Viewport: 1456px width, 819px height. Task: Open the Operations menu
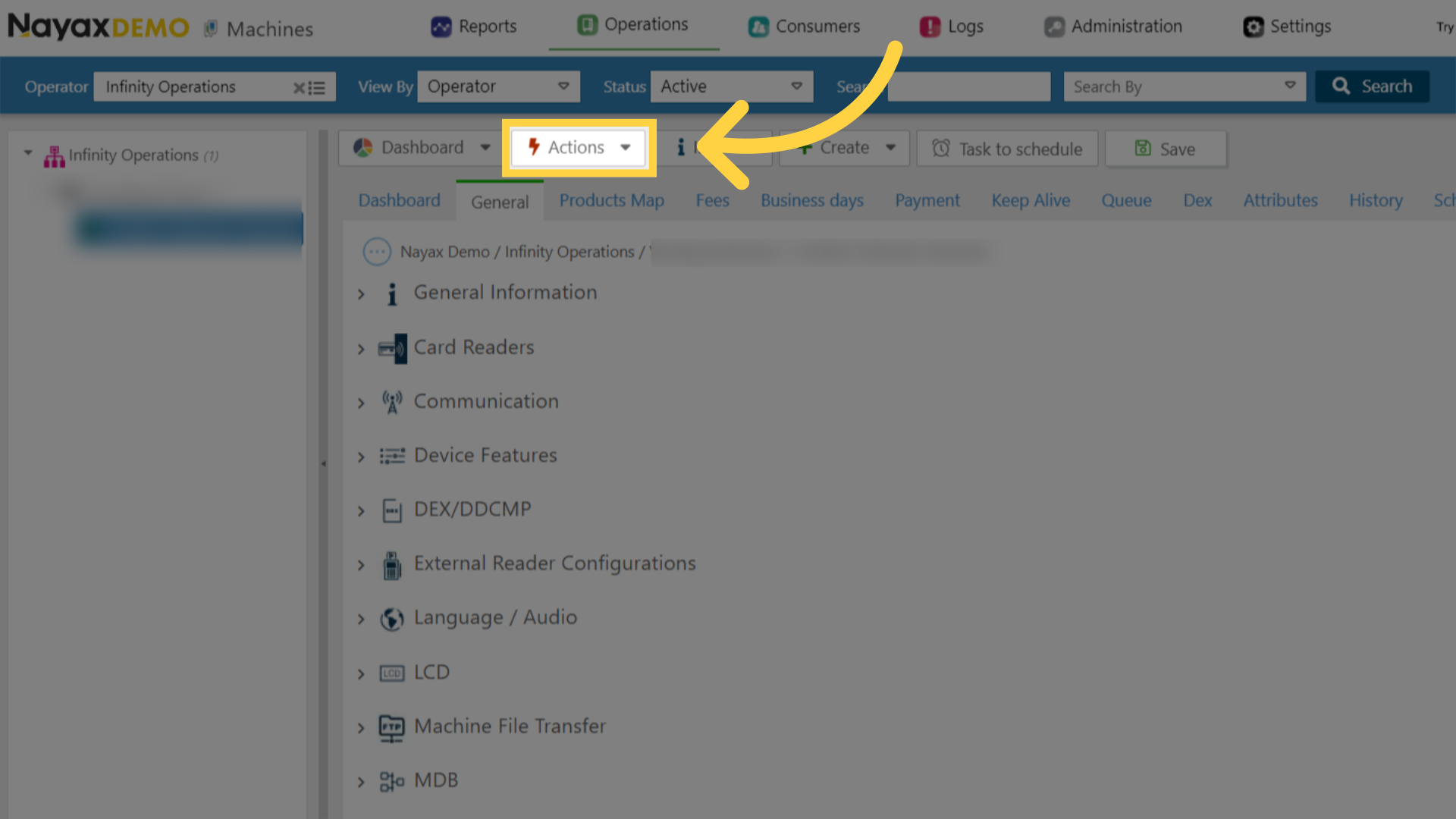[633, 25]
